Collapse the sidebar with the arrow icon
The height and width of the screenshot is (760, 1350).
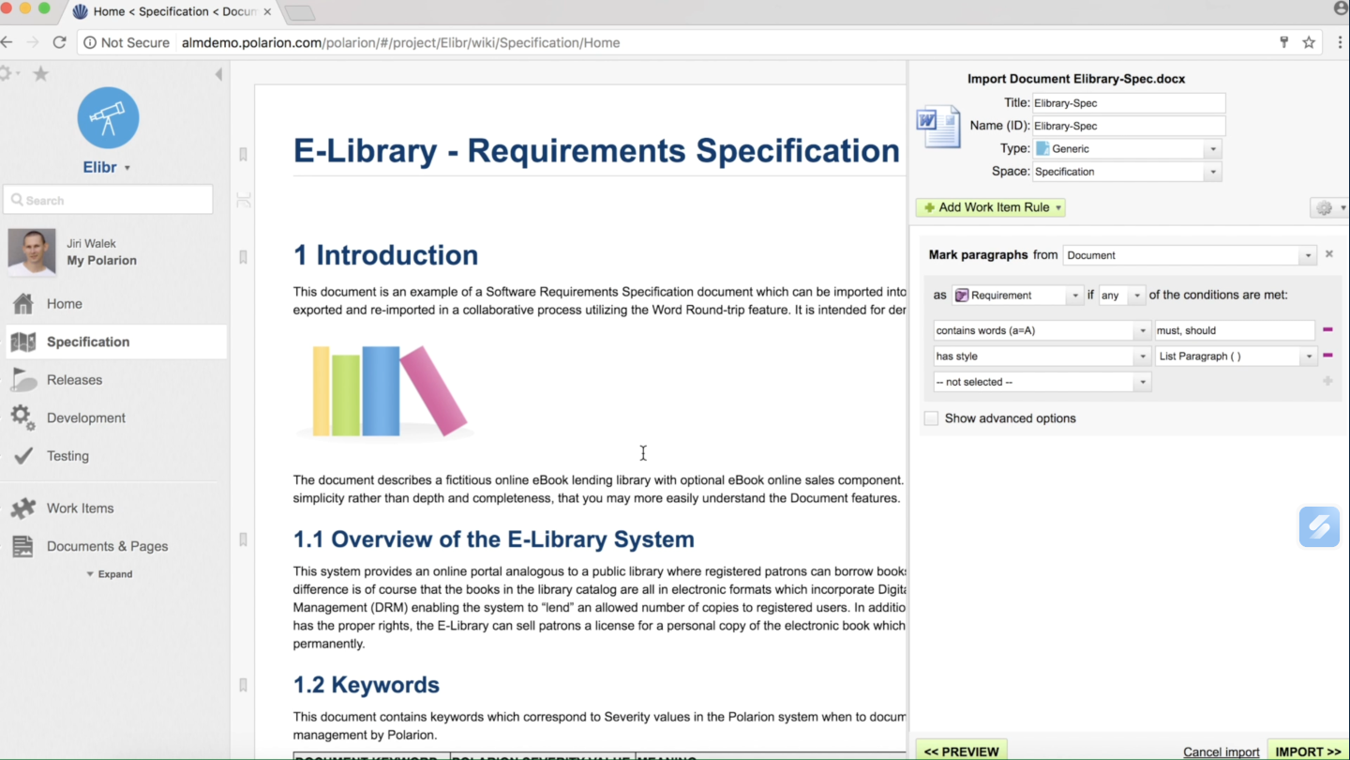[x=219, y=74]
